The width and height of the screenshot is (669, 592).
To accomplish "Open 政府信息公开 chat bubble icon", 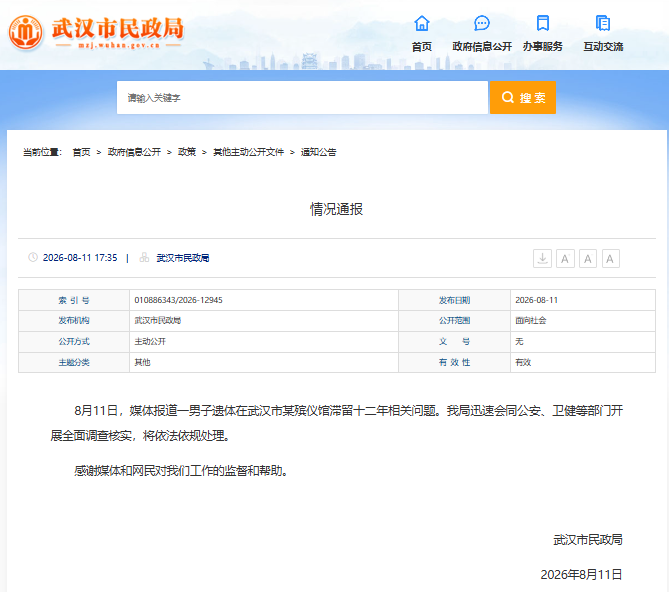I will pos(482,23).
